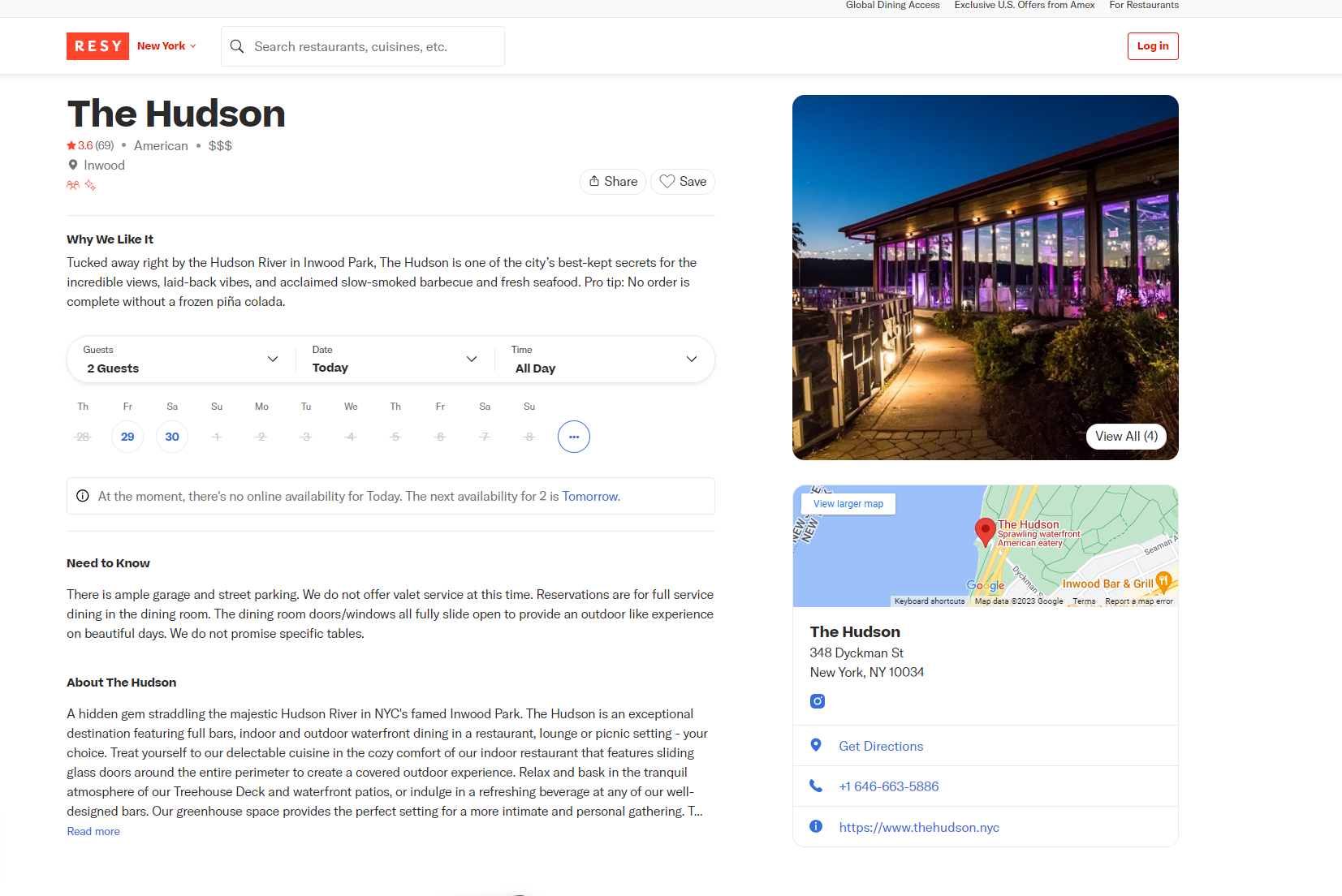Click the restaurant search field
Image resolution: width=1342 pixels, height=896 pixels.
(x=363, y=46)
